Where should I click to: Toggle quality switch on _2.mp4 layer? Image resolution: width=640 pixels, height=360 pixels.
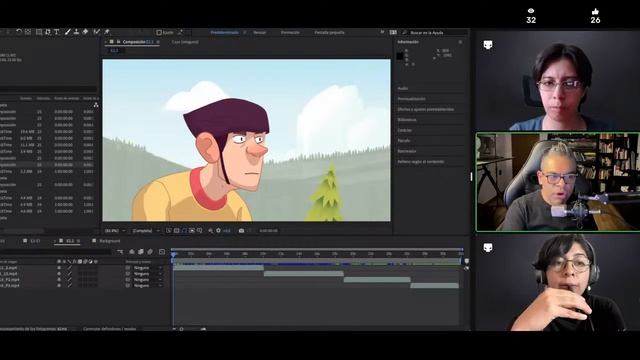(69, 268)
